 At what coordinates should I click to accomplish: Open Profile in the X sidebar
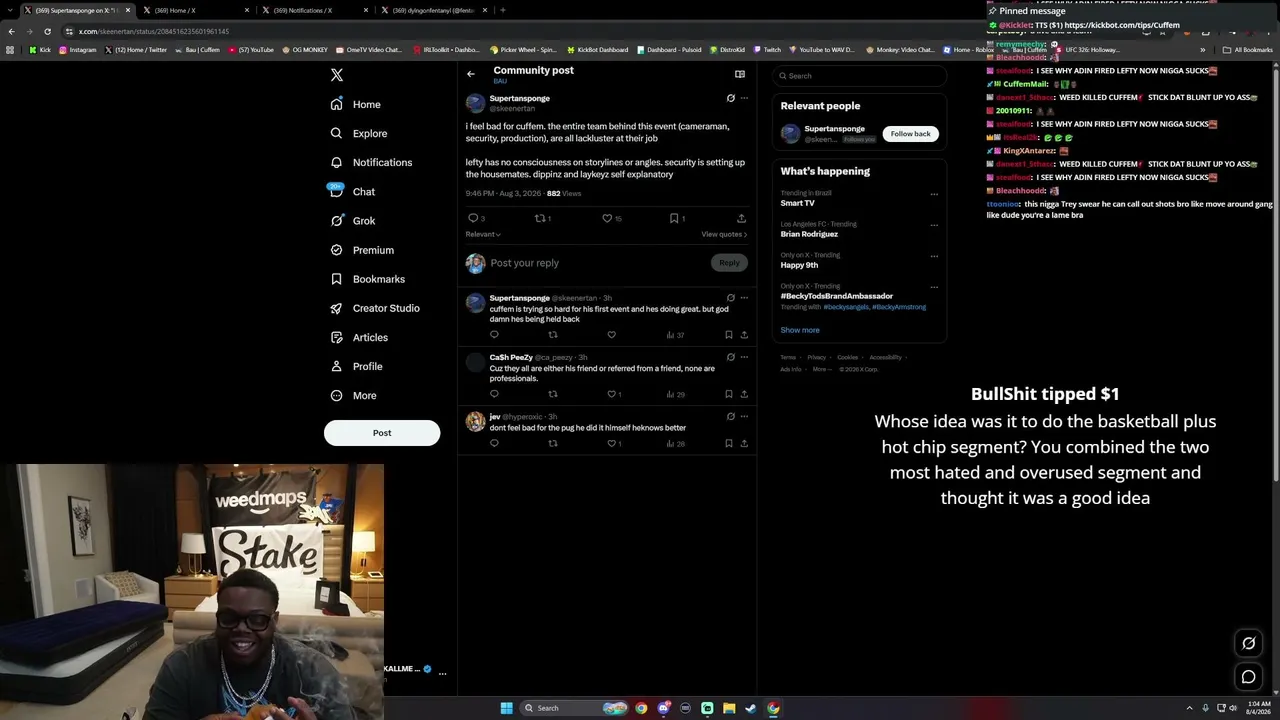coord(356,366)
